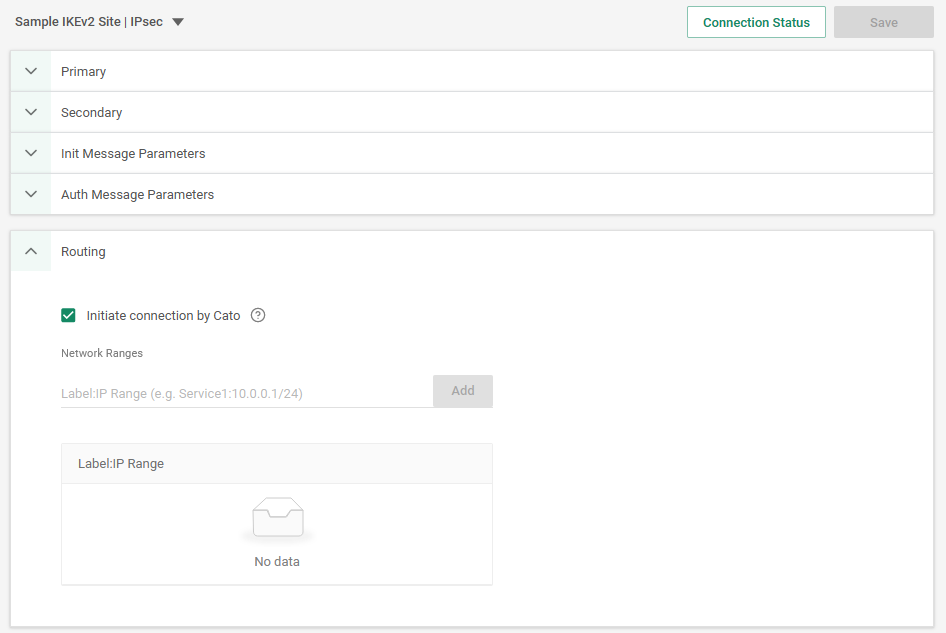Viewport: 946px width, 633px height.
Task: Expand the Init Message Parameters chevron
Action: (31, 154)
